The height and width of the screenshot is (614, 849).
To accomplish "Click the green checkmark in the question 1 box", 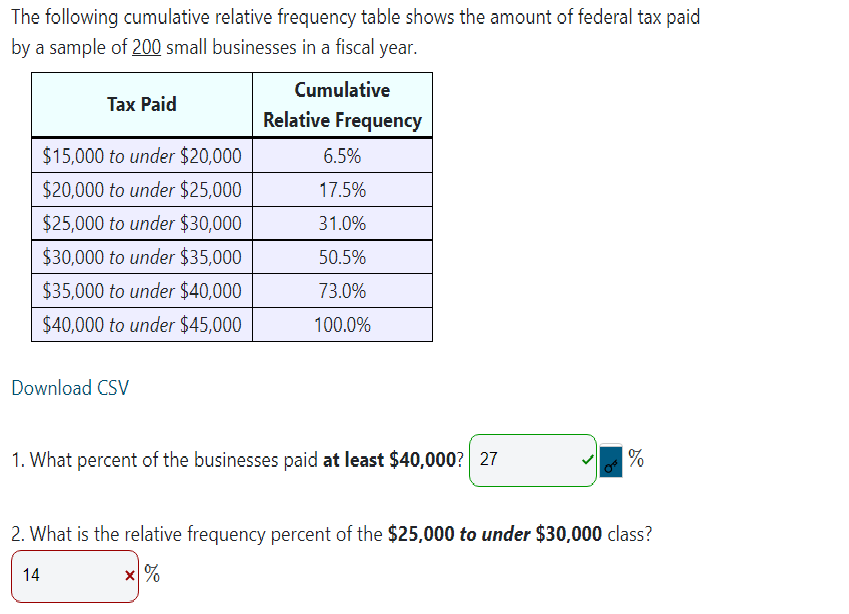I will 586,458.
